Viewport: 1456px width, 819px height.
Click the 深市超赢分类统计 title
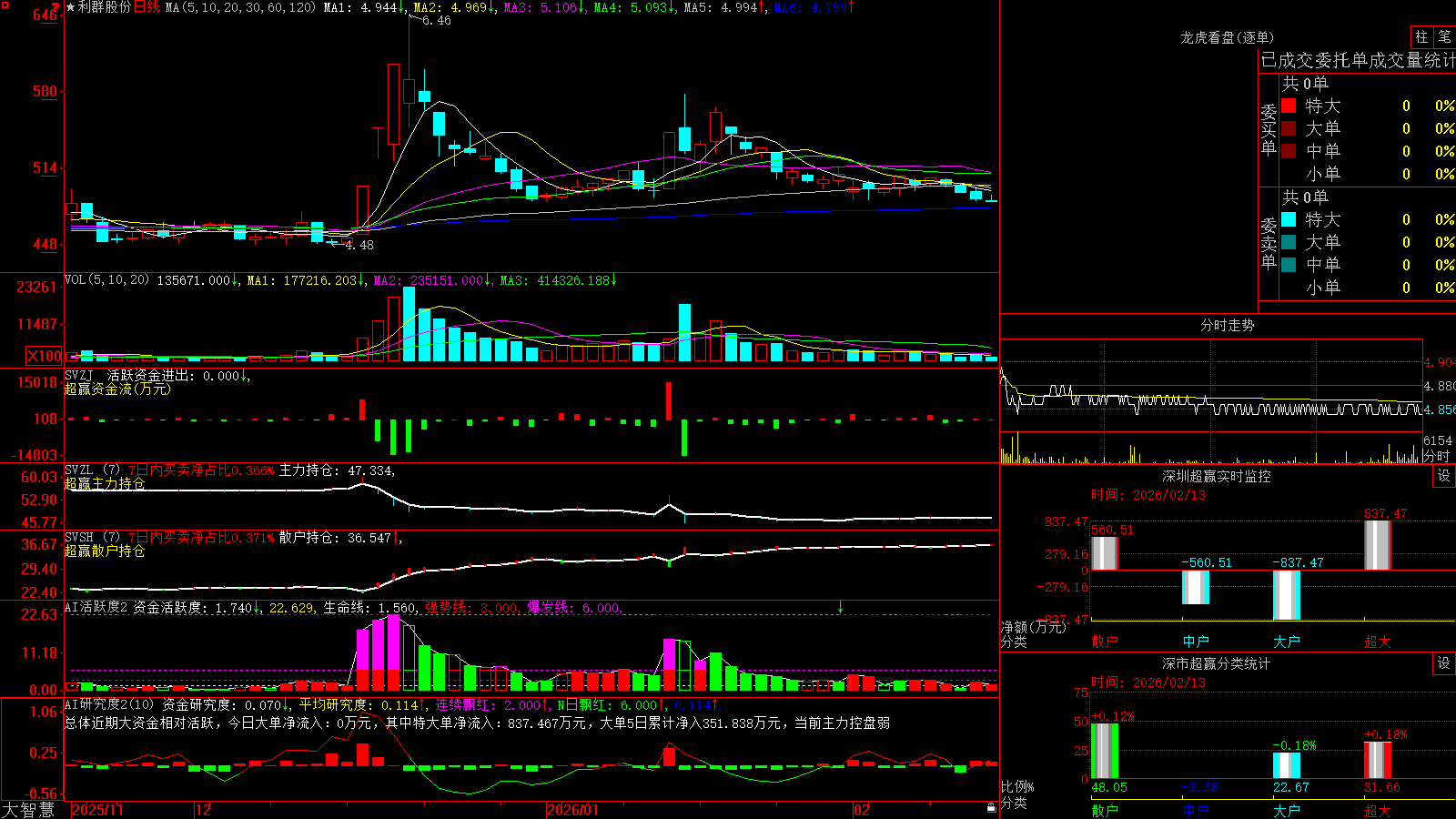tap(1217, 663)
